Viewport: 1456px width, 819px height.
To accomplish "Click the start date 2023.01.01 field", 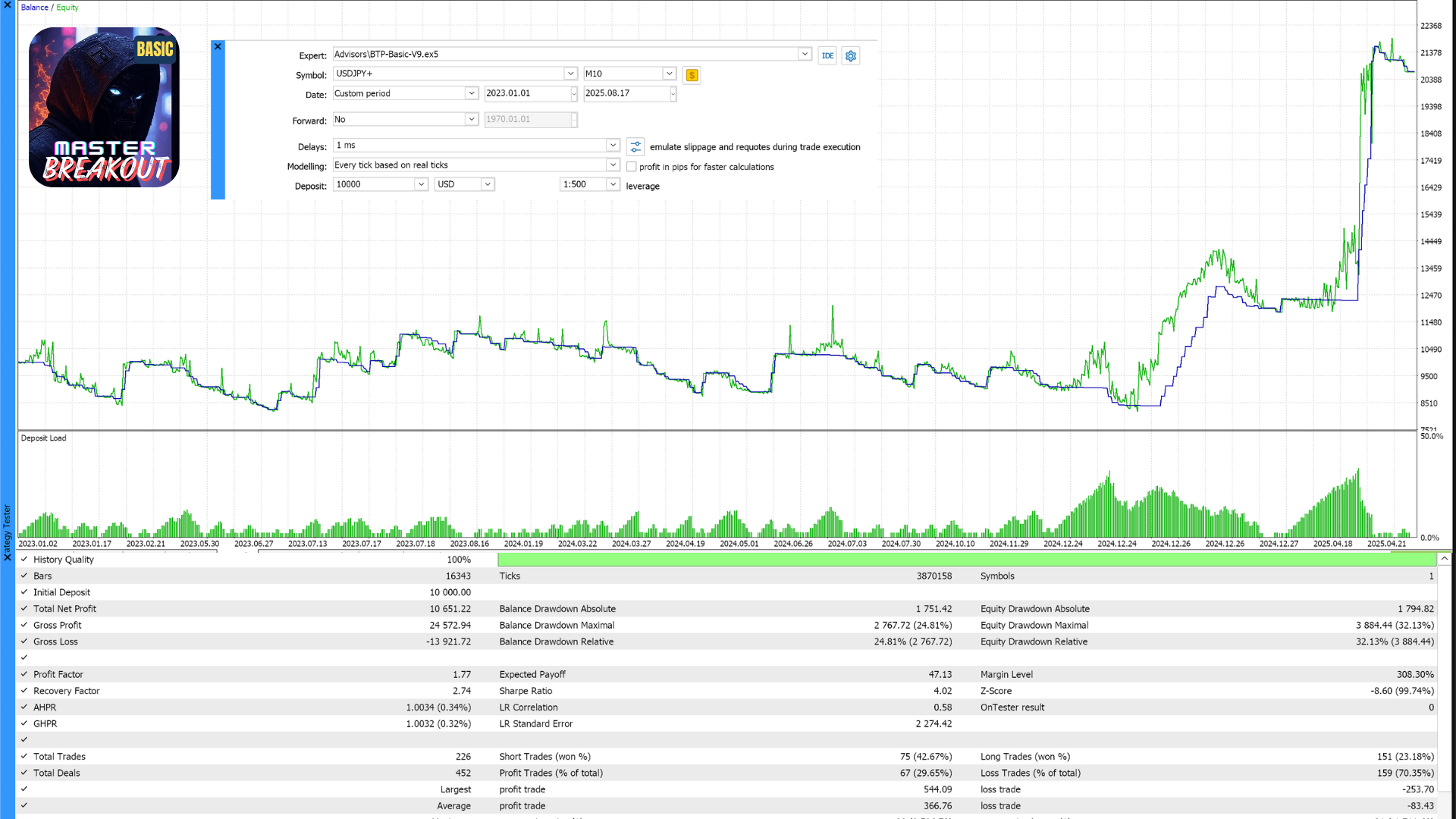I will click(x=527, y=93).
